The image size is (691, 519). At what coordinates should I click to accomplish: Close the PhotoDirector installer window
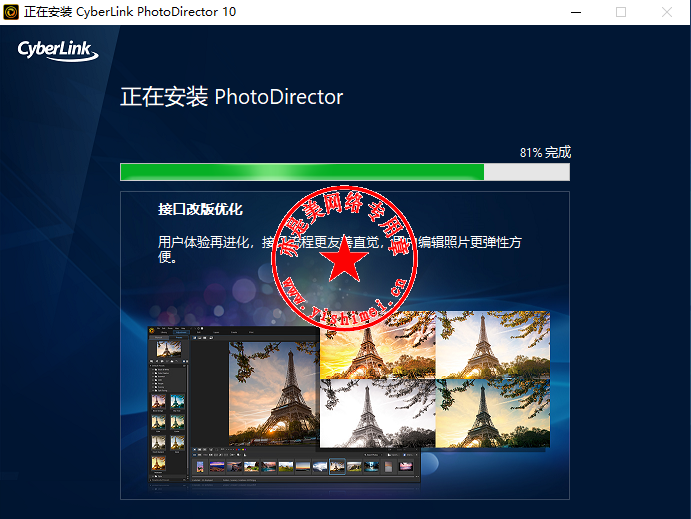pyautogui.click(x=667, y=12)
